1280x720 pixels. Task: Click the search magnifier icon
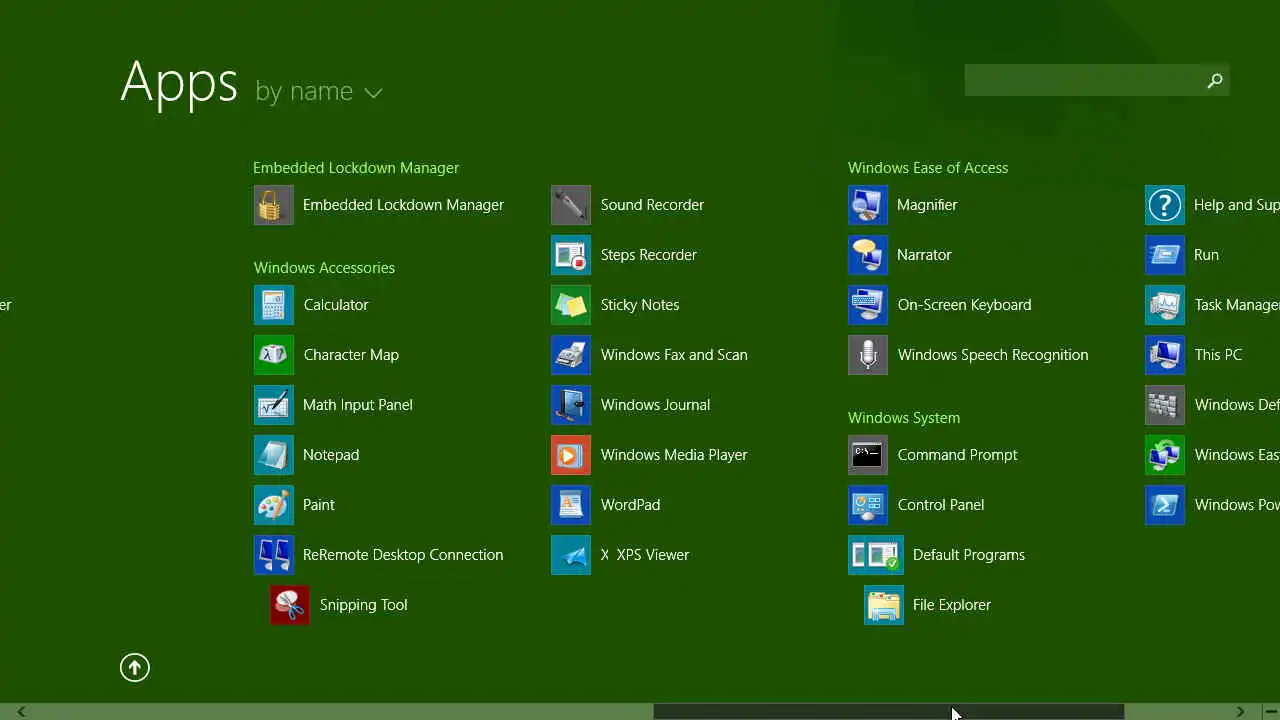click(1215, 81)
